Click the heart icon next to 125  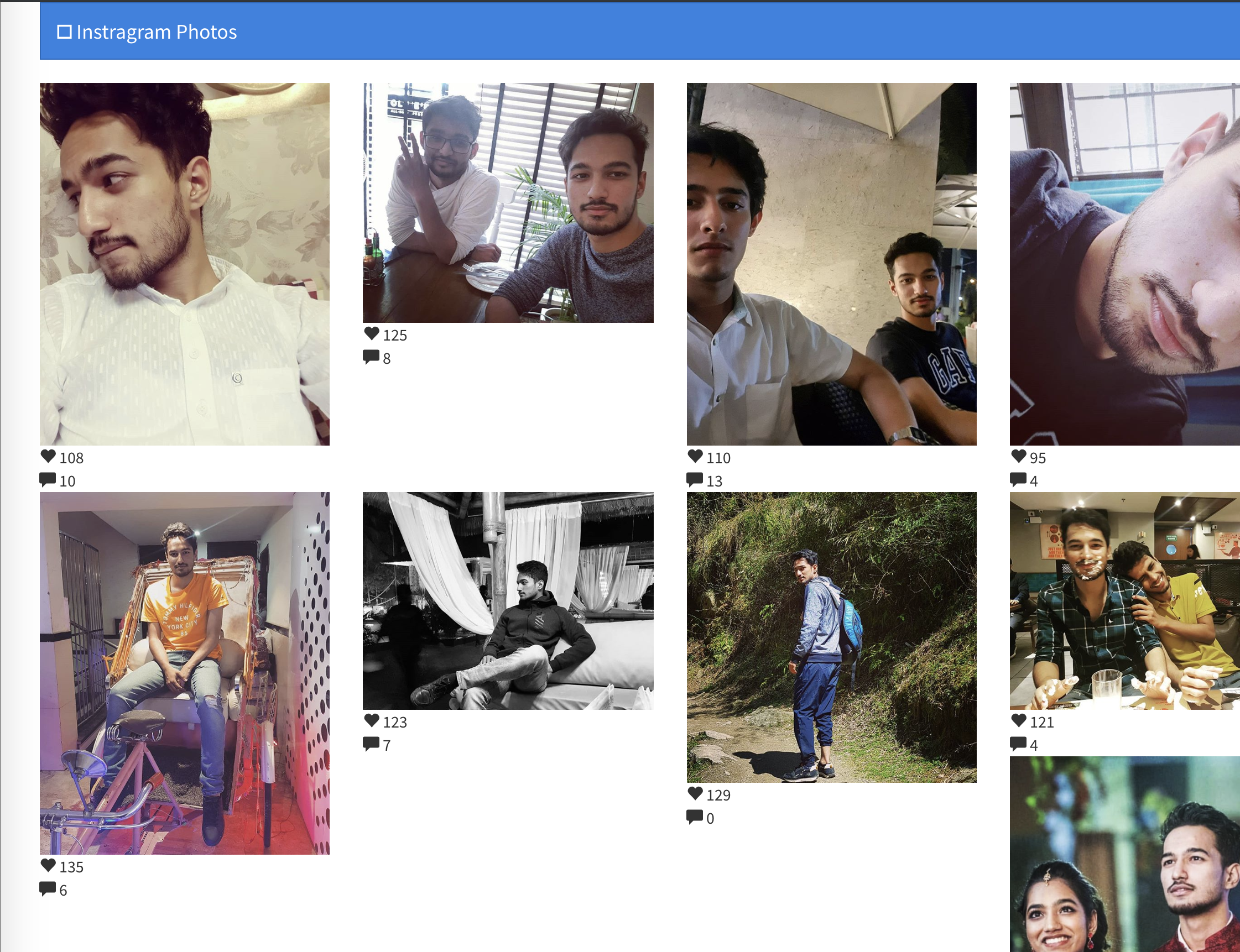click(x=371, y=333)
